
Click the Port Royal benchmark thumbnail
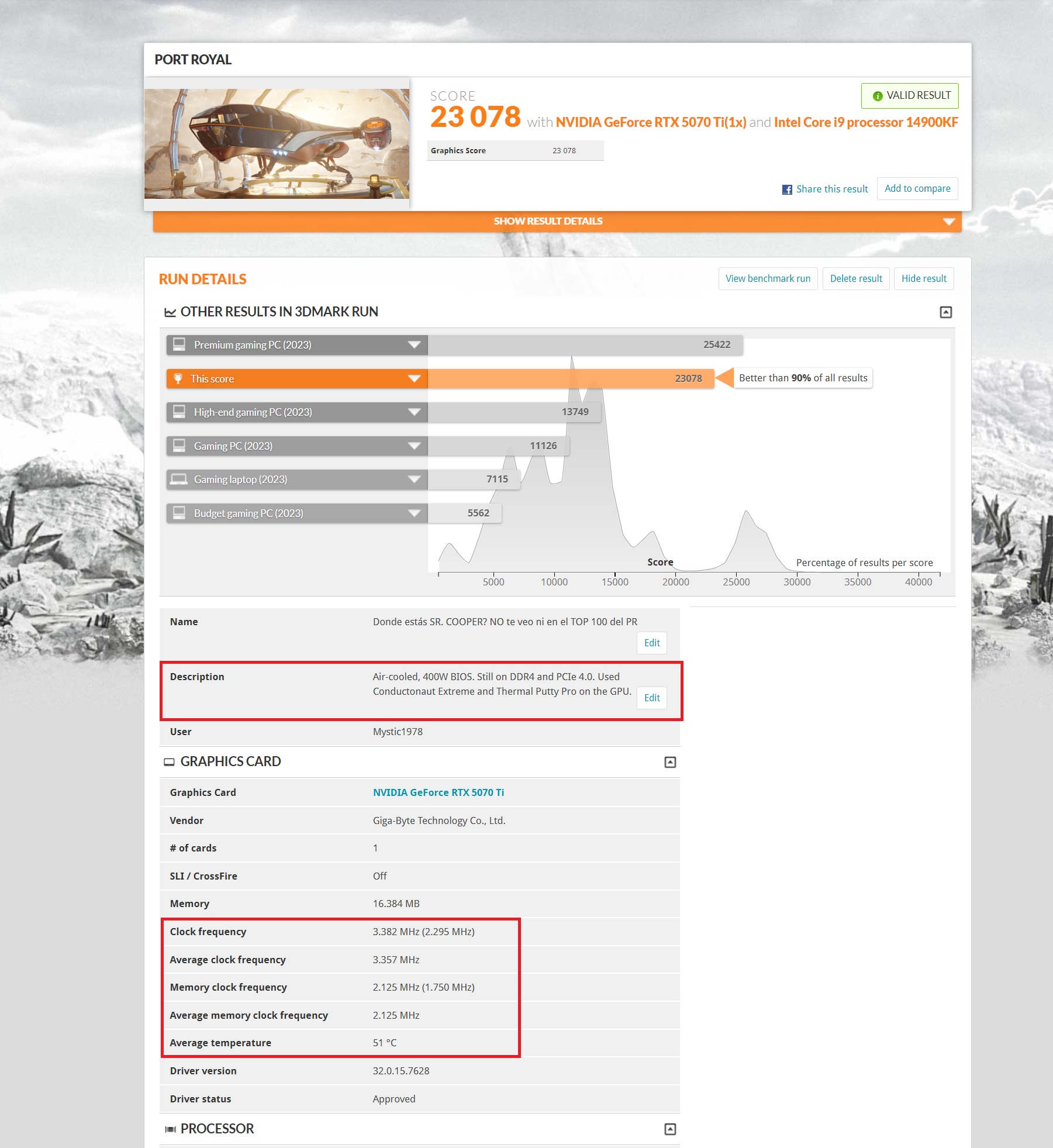(277, 144)
